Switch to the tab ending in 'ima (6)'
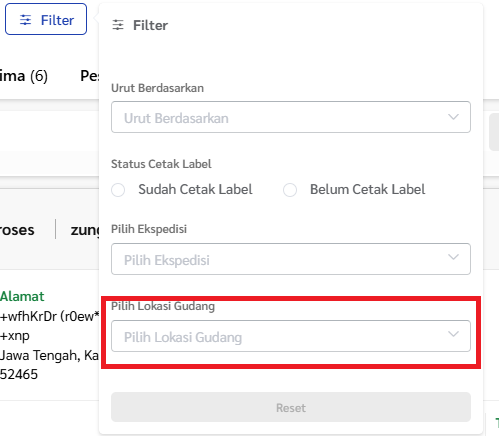Screen dimensions: 499x436 pyautogui.click(x=24, y=76)
